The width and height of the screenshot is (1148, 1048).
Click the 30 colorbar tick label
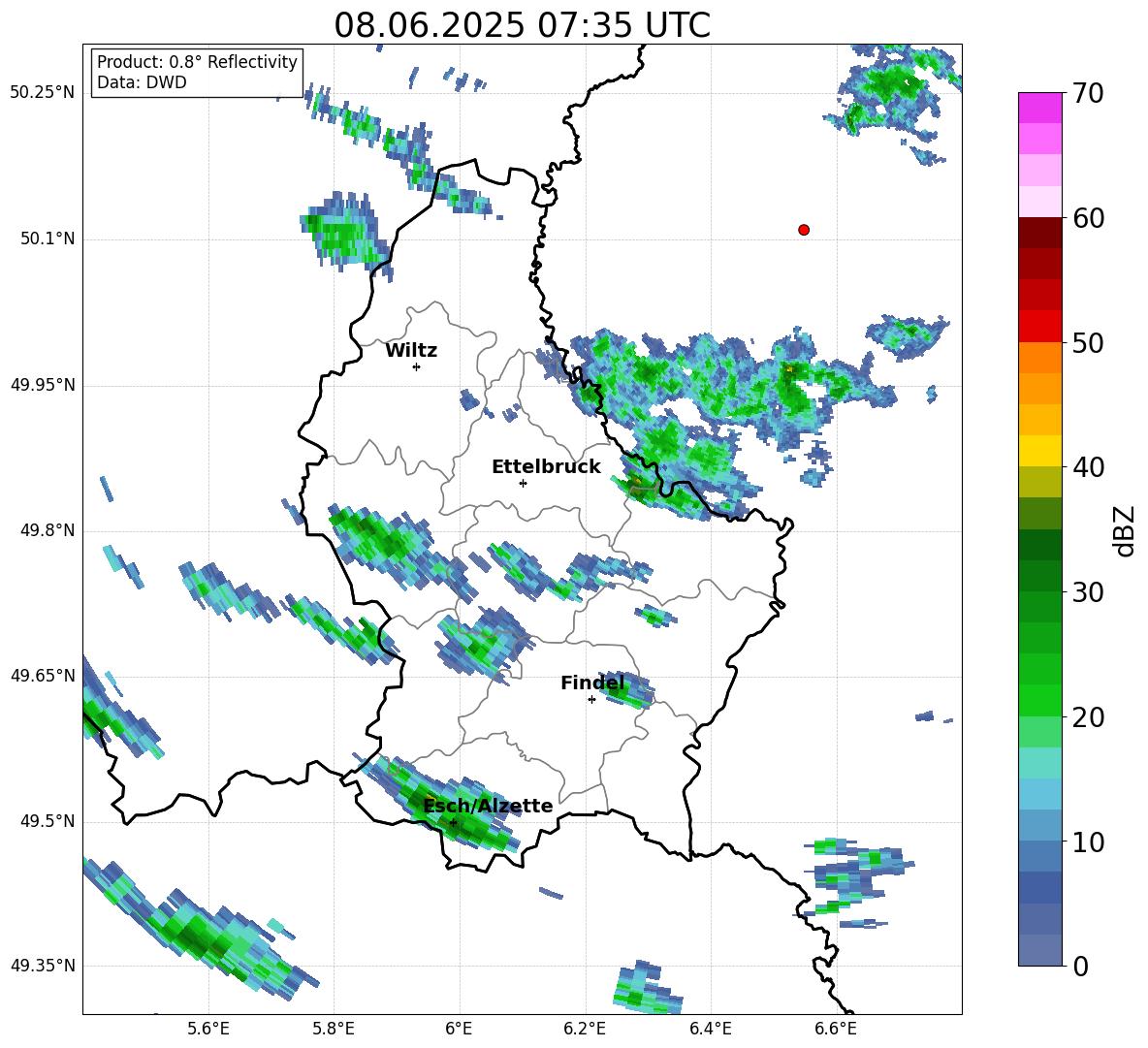(x=1088, y=592)
